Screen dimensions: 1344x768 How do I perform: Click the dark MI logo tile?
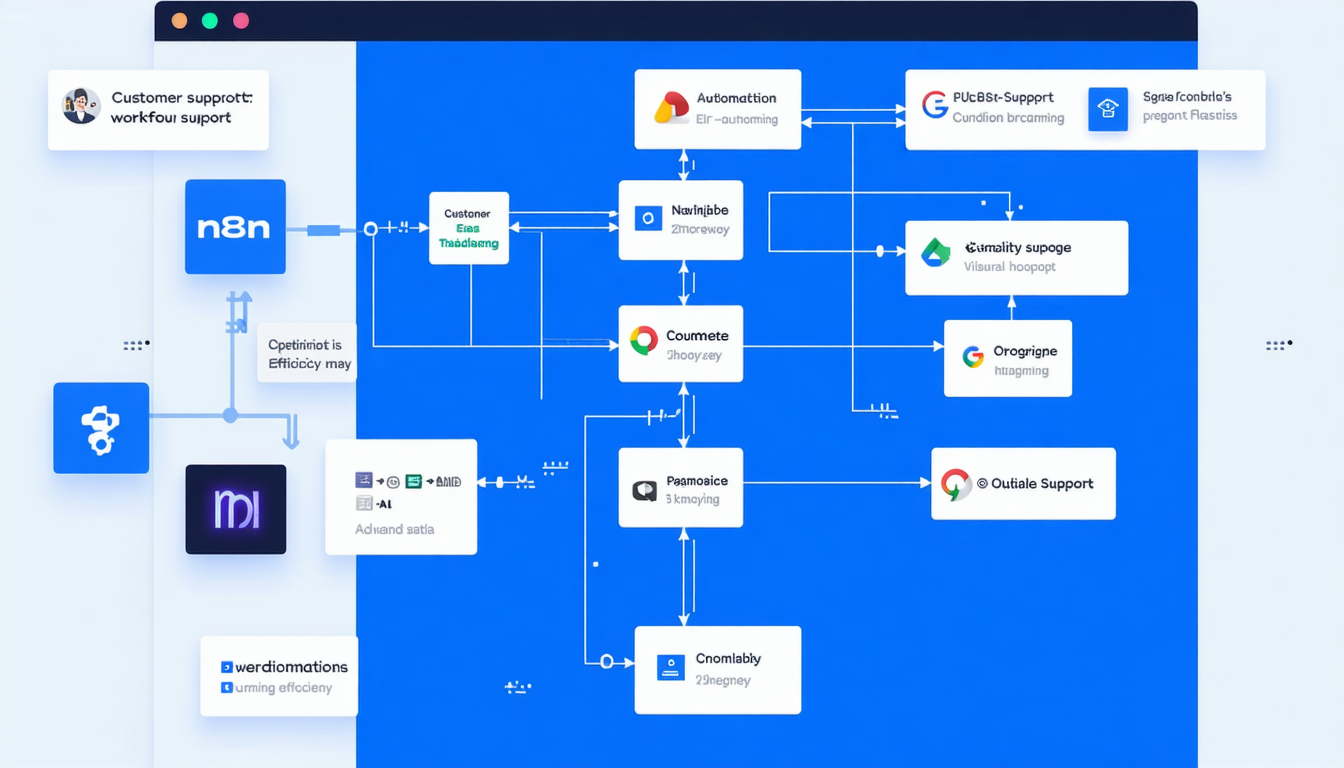point(236,509)
